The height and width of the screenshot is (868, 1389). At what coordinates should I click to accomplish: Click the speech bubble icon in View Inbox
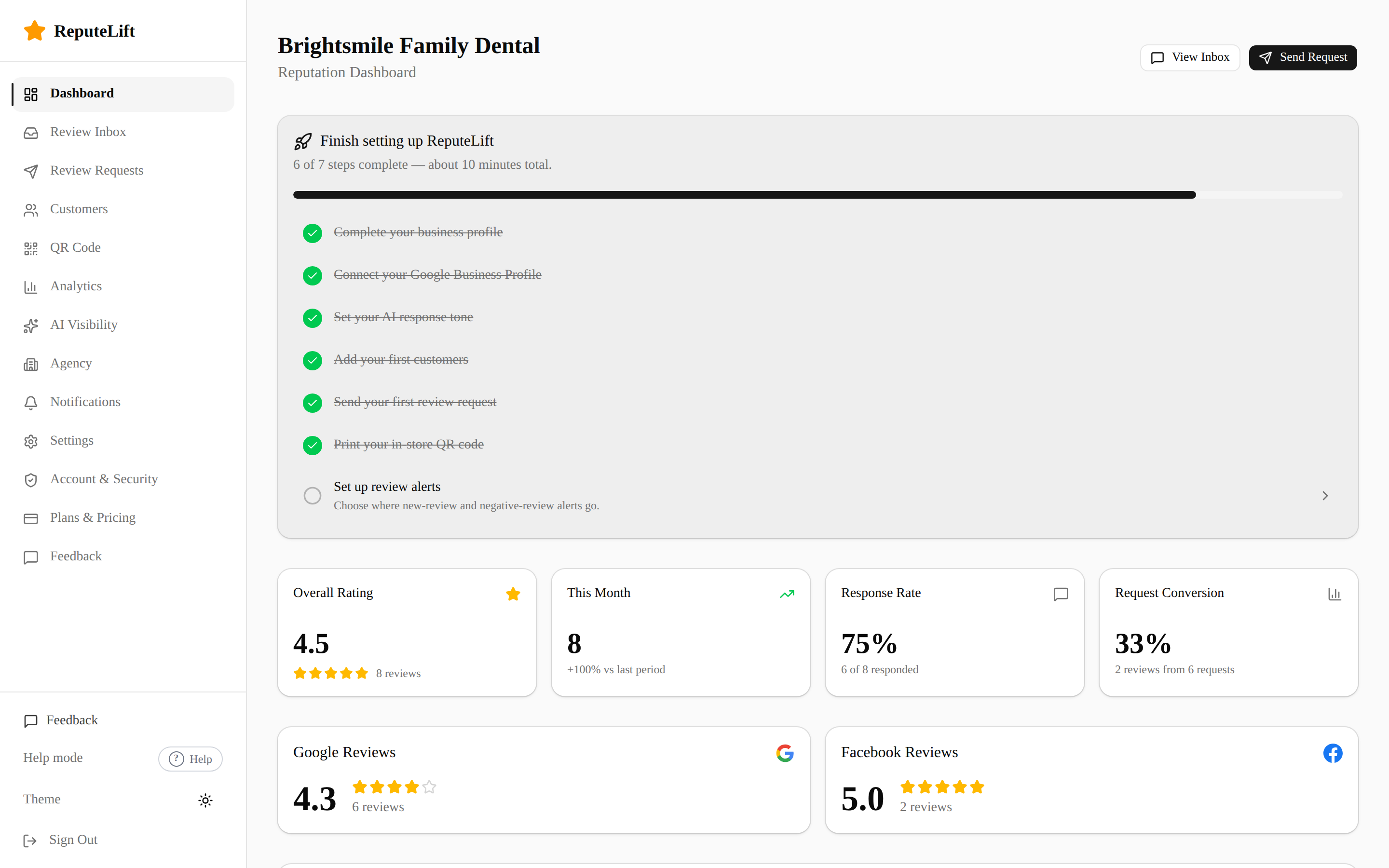coord(1157,58)
